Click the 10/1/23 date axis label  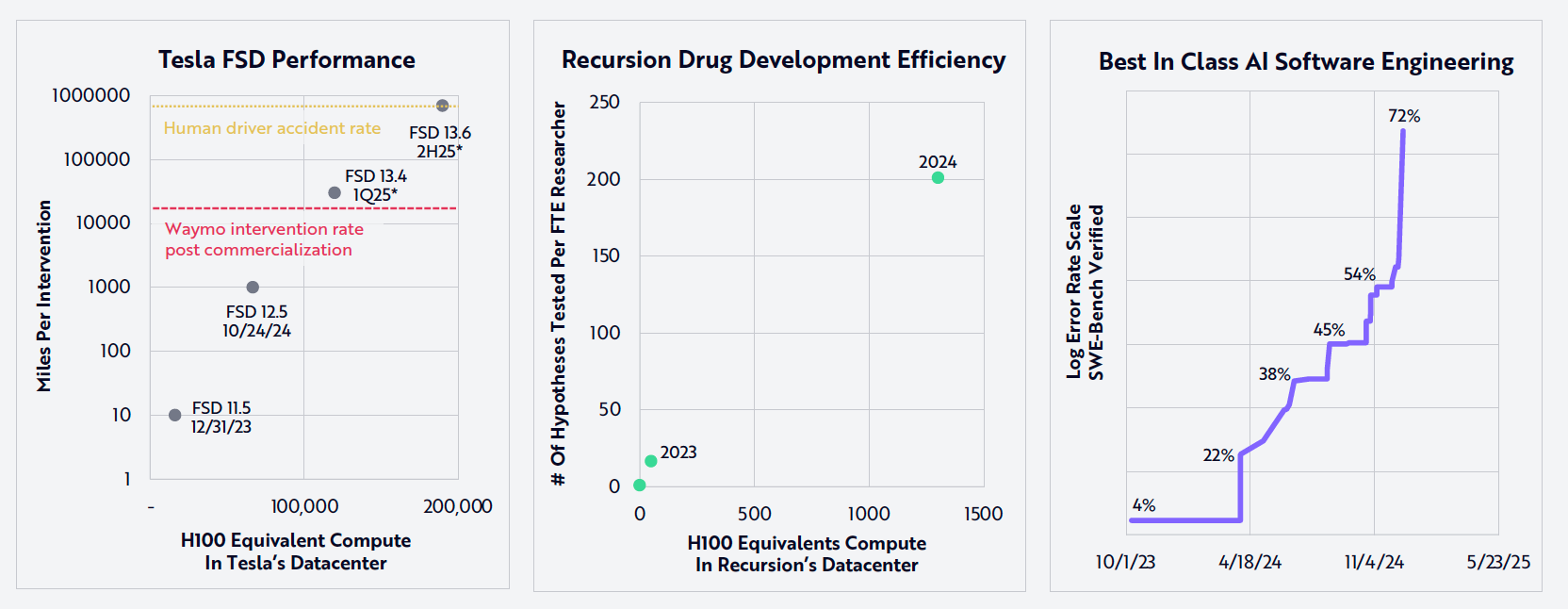(x=1125, y=562)
